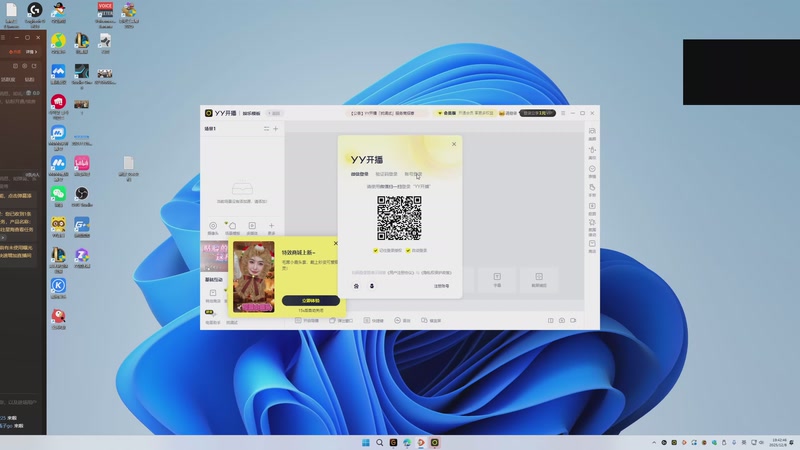This screenshot has width=800, height=450.
Task: Click the second item in YY bottom toolbar
Action: [341, 320]
